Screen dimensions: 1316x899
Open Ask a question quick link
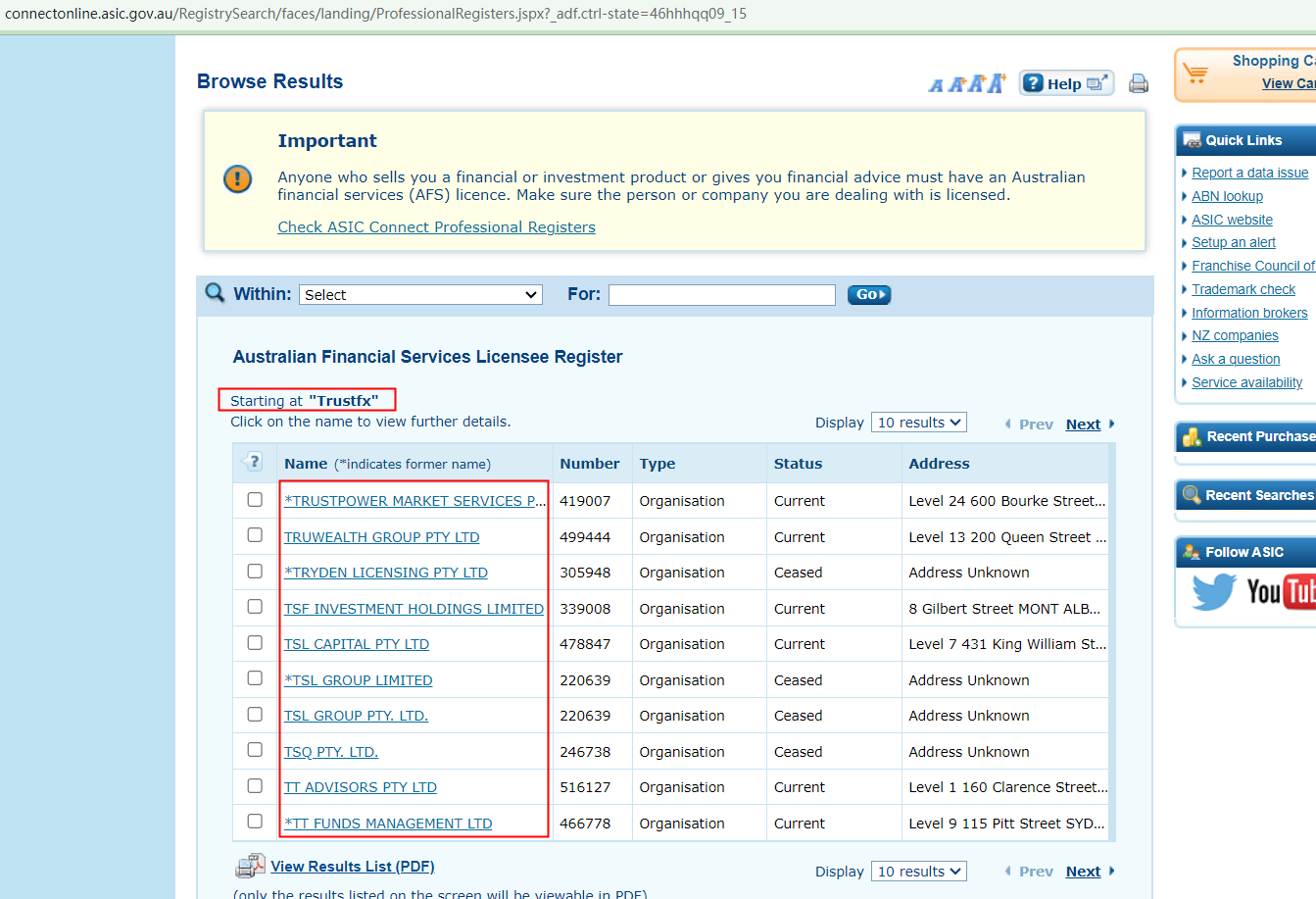(1236, 359)
